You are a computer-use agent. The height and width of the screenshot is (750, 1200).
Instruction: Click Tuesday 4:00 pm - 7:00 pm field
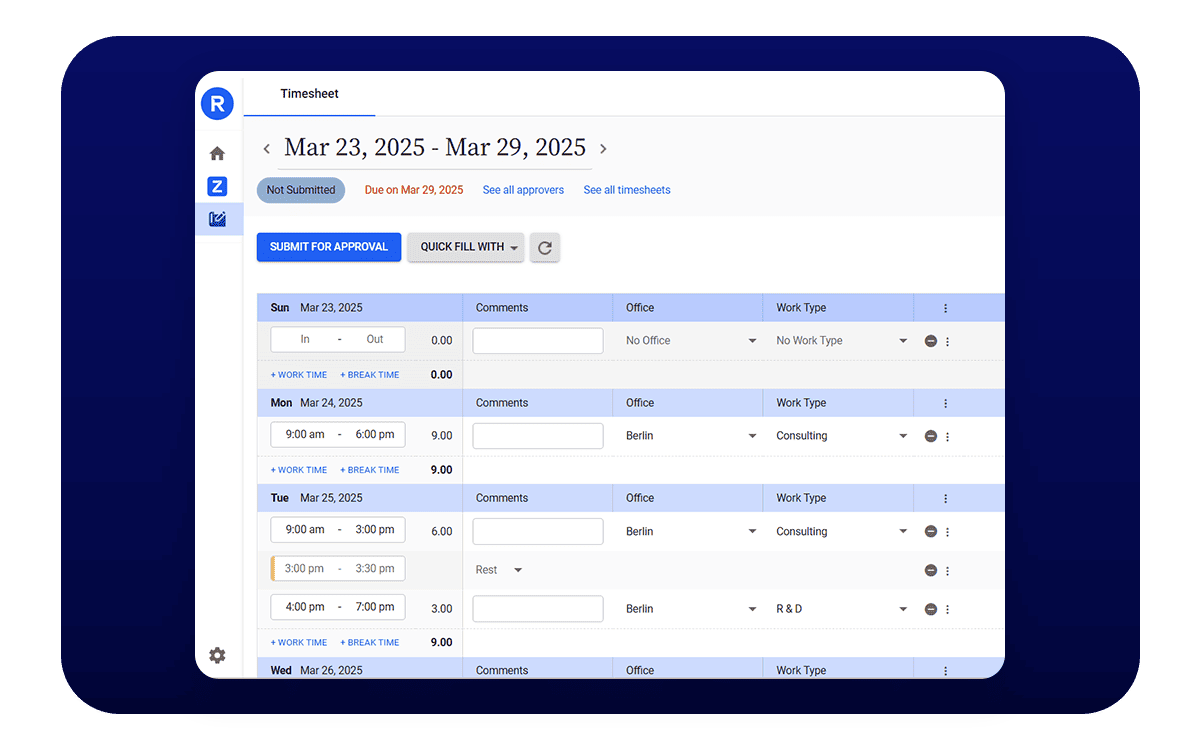pos(338,607)
